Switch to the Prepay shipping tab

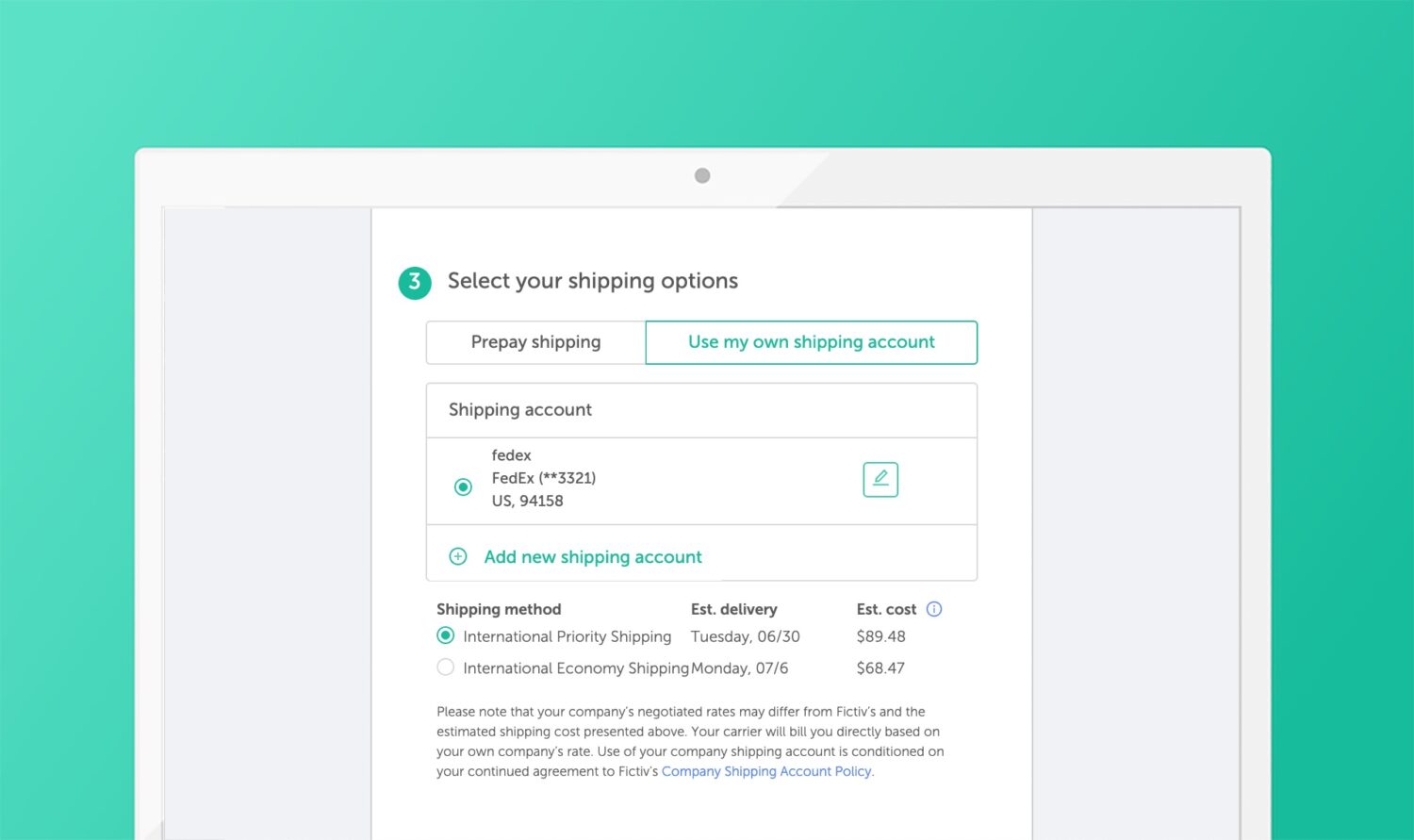[535, 342]
